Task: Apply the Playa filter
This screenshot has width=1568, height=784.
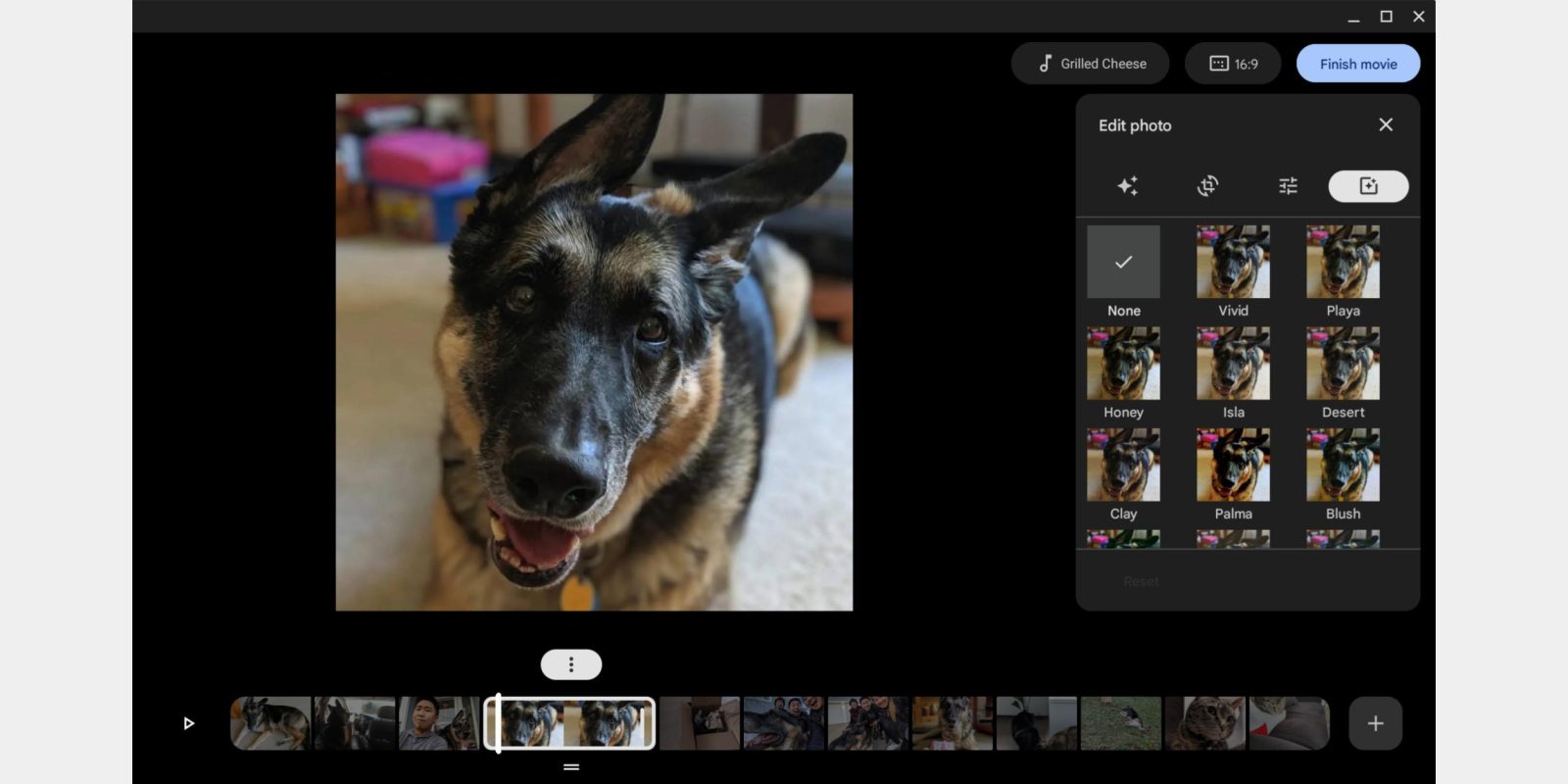Action: click(1343, 262)
